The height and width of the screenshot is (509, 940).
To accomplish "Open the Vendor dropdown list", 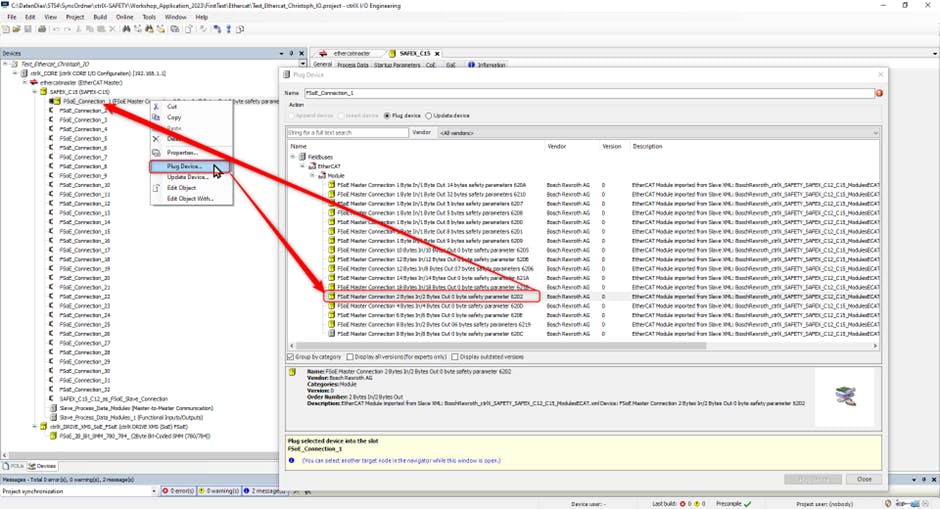I will (x=658, y=132).
